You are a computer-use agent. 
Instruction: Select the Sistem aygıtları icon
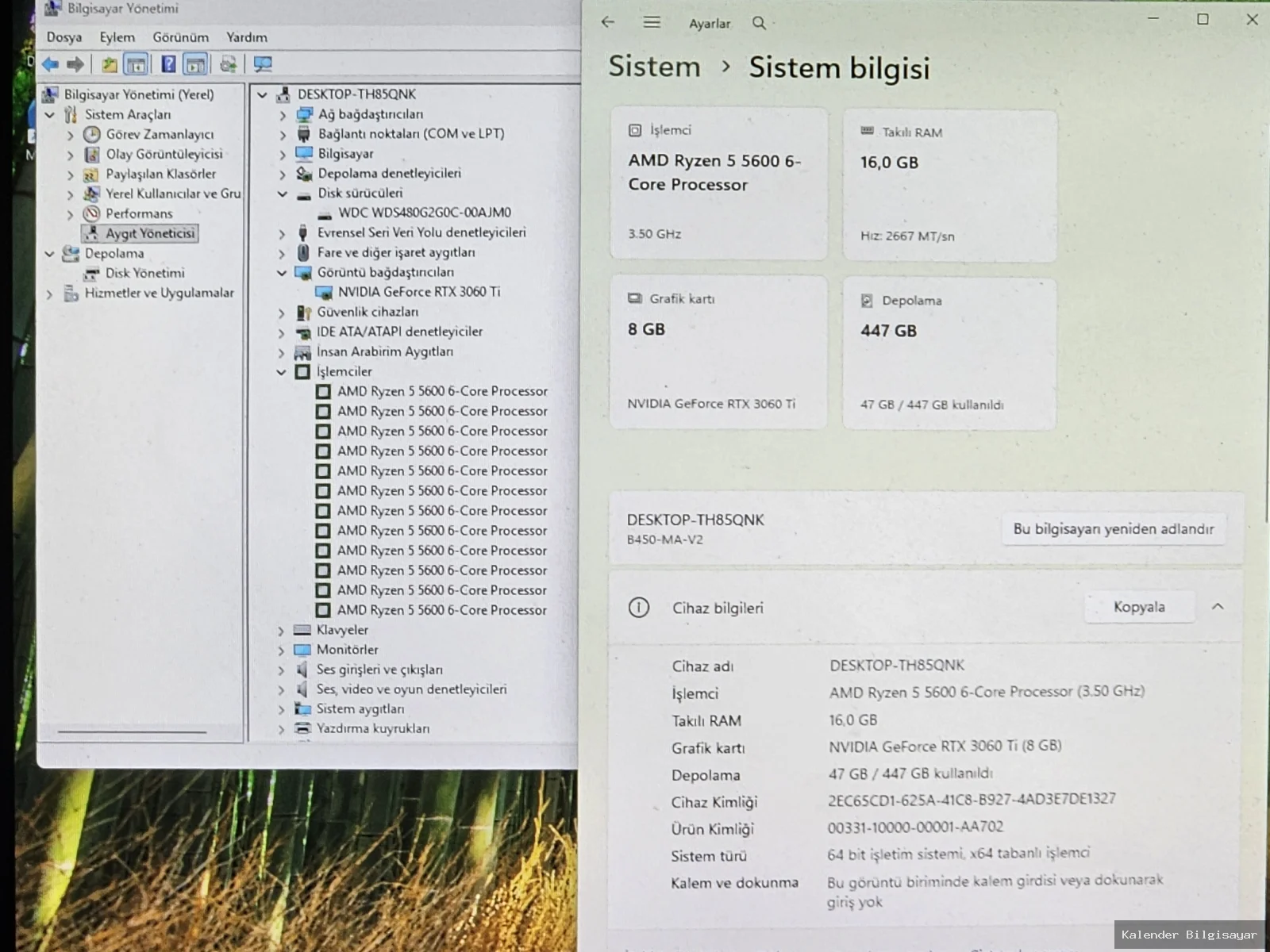(x=302, y=709)
